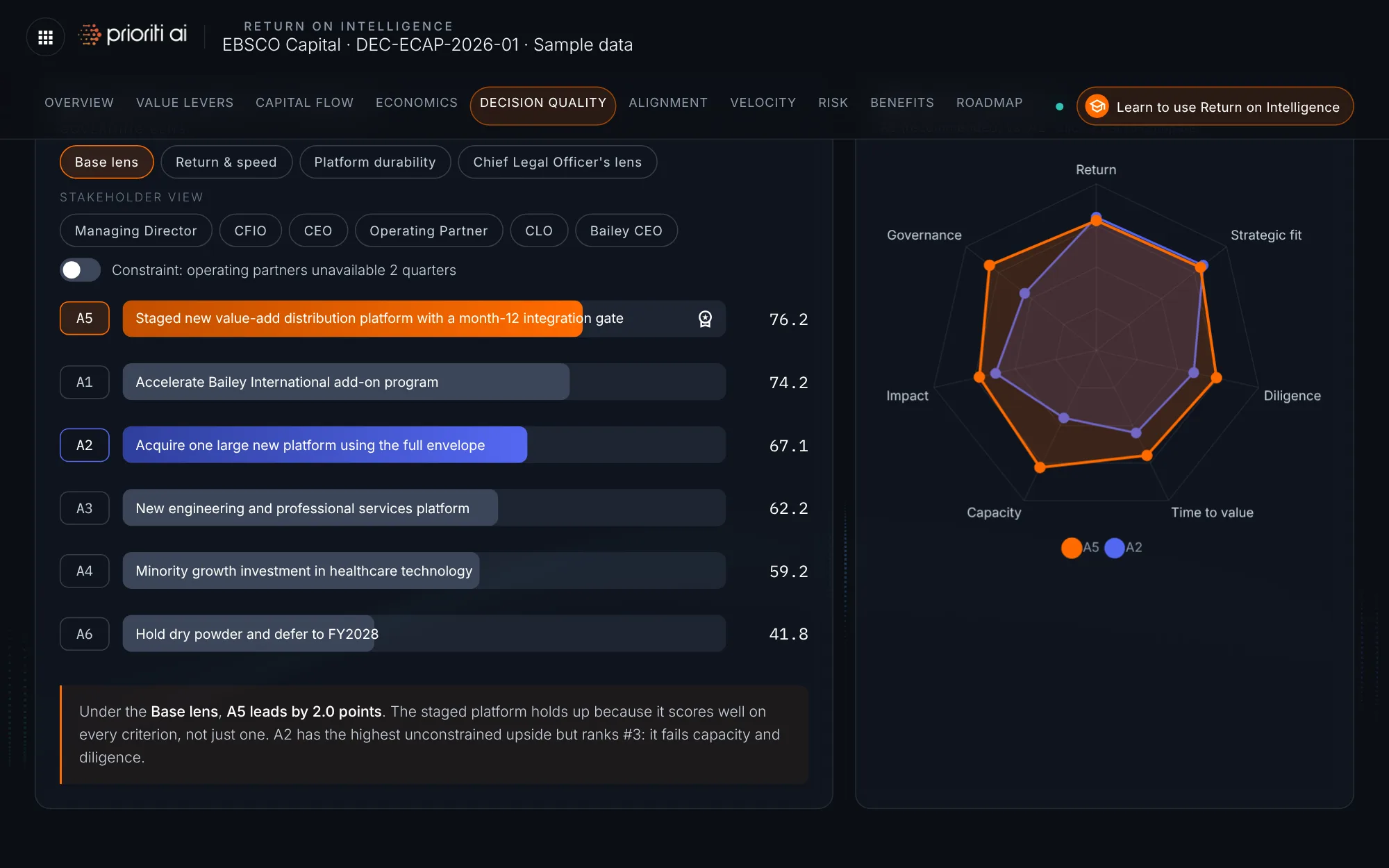Click the blue A2 legend swatch
Image resolution: width=1389 pixels, height=868 pixels.
click(1115, 548)
